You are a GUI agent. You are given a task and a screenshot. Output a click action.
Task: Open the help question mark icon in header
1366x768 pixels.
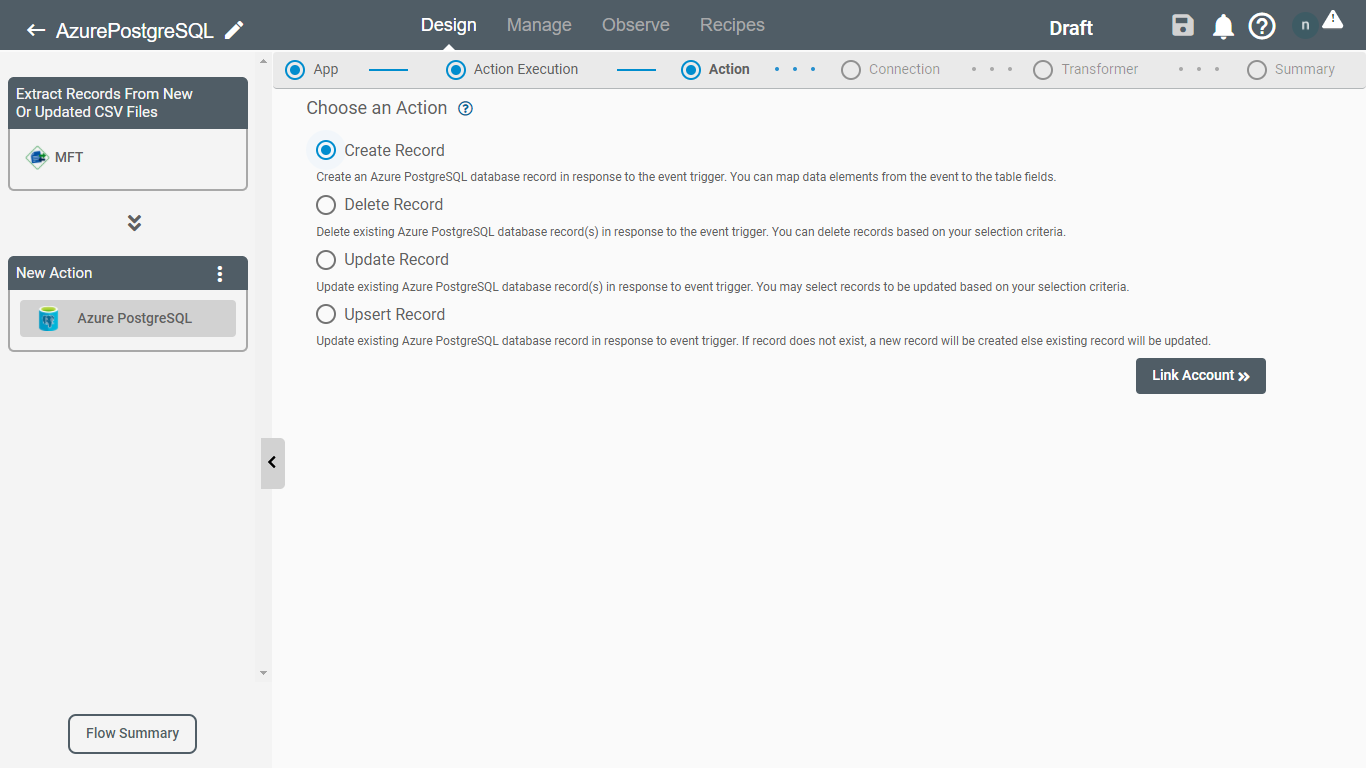(x=1262, y=26)
